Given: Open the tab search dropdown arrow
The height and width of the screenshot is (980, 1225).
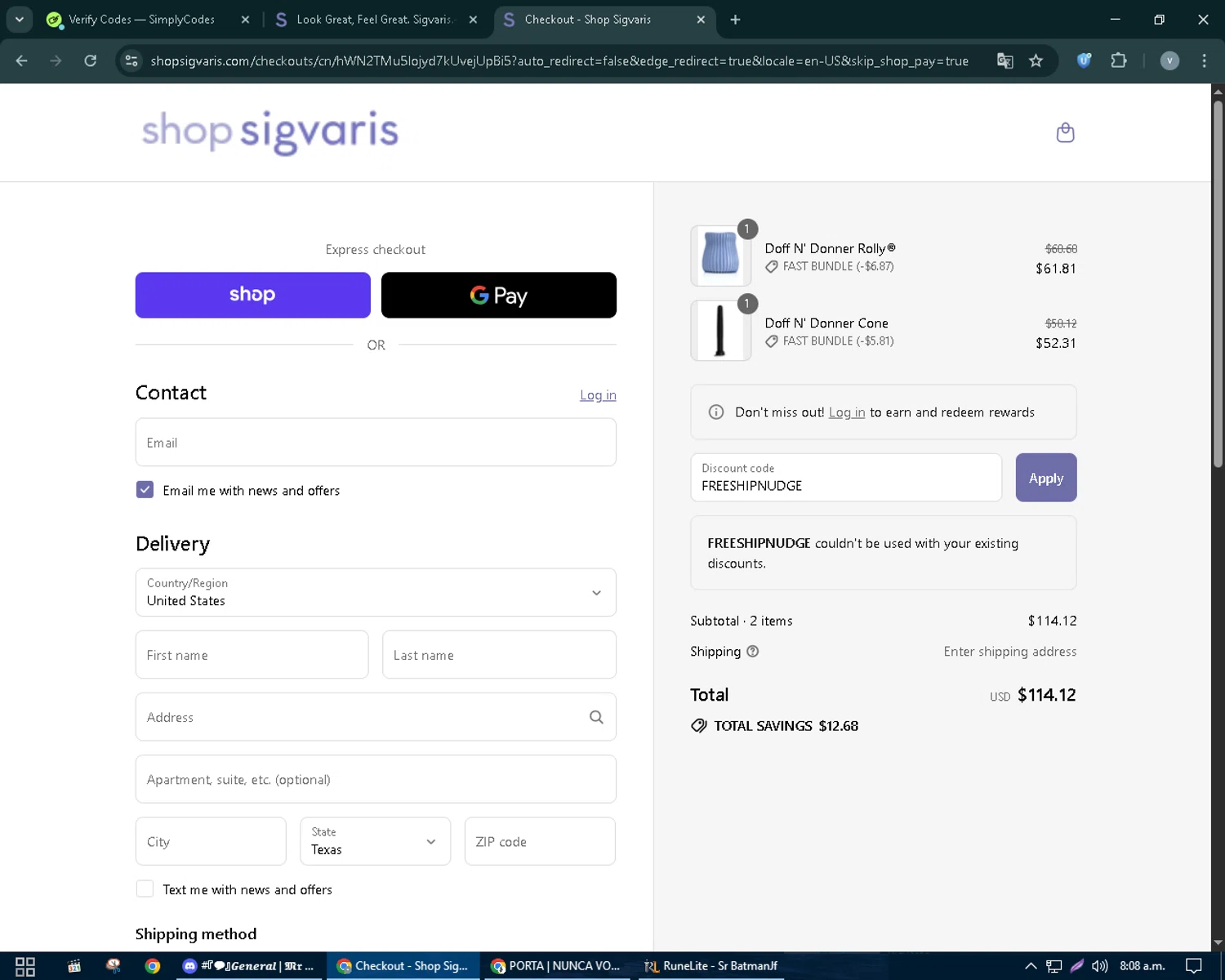Looking at the screenshot, I should click(19, 19).
